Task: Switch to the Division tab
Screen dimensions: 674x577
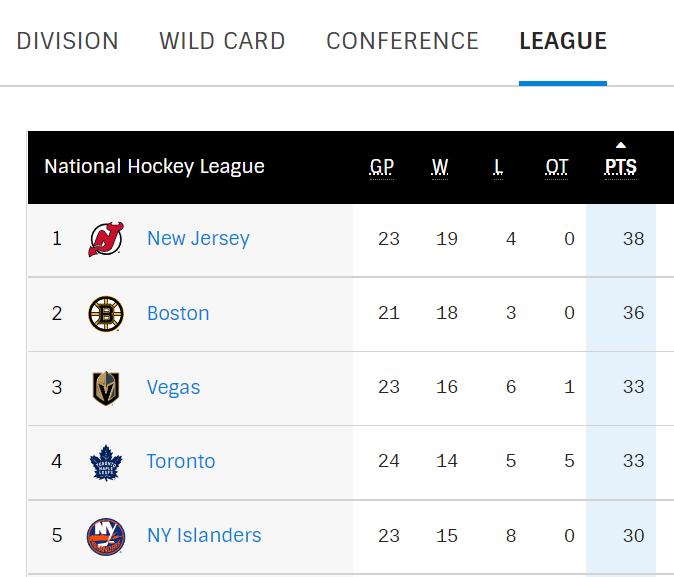Action: 68,41
